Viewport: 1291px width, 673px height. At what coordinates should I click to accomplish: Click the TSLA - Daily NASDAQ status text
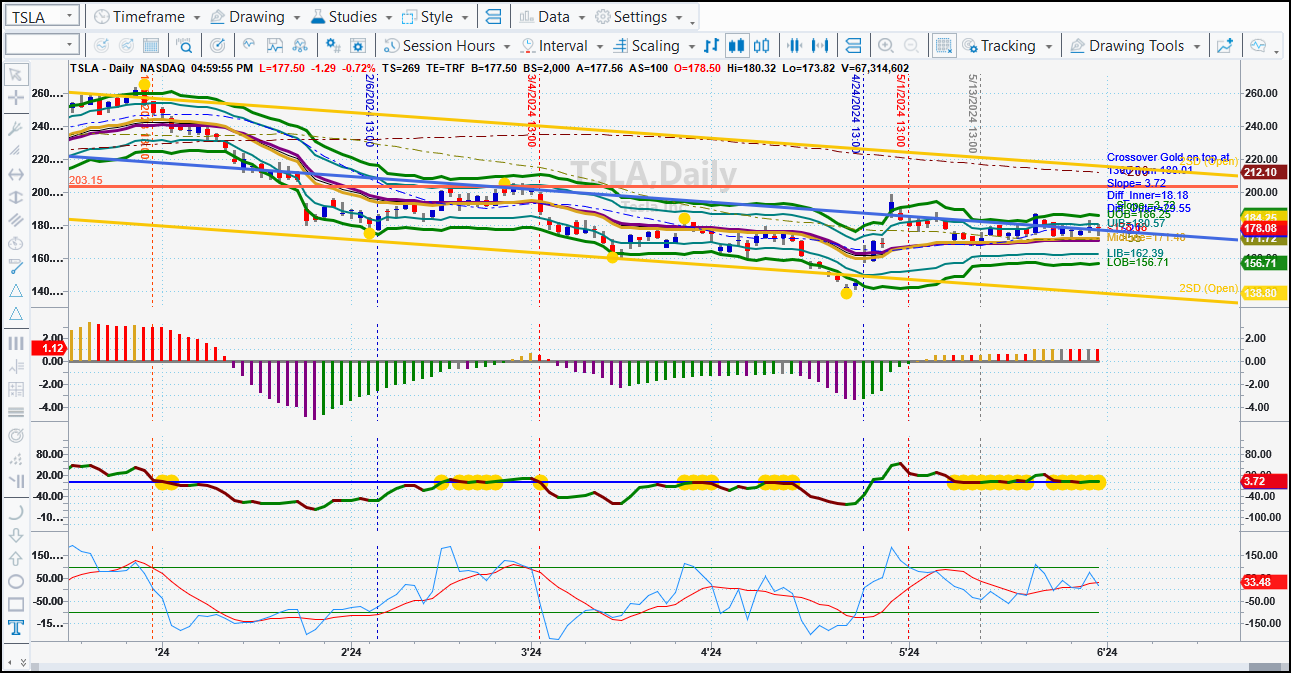click(x=126, y=68)
